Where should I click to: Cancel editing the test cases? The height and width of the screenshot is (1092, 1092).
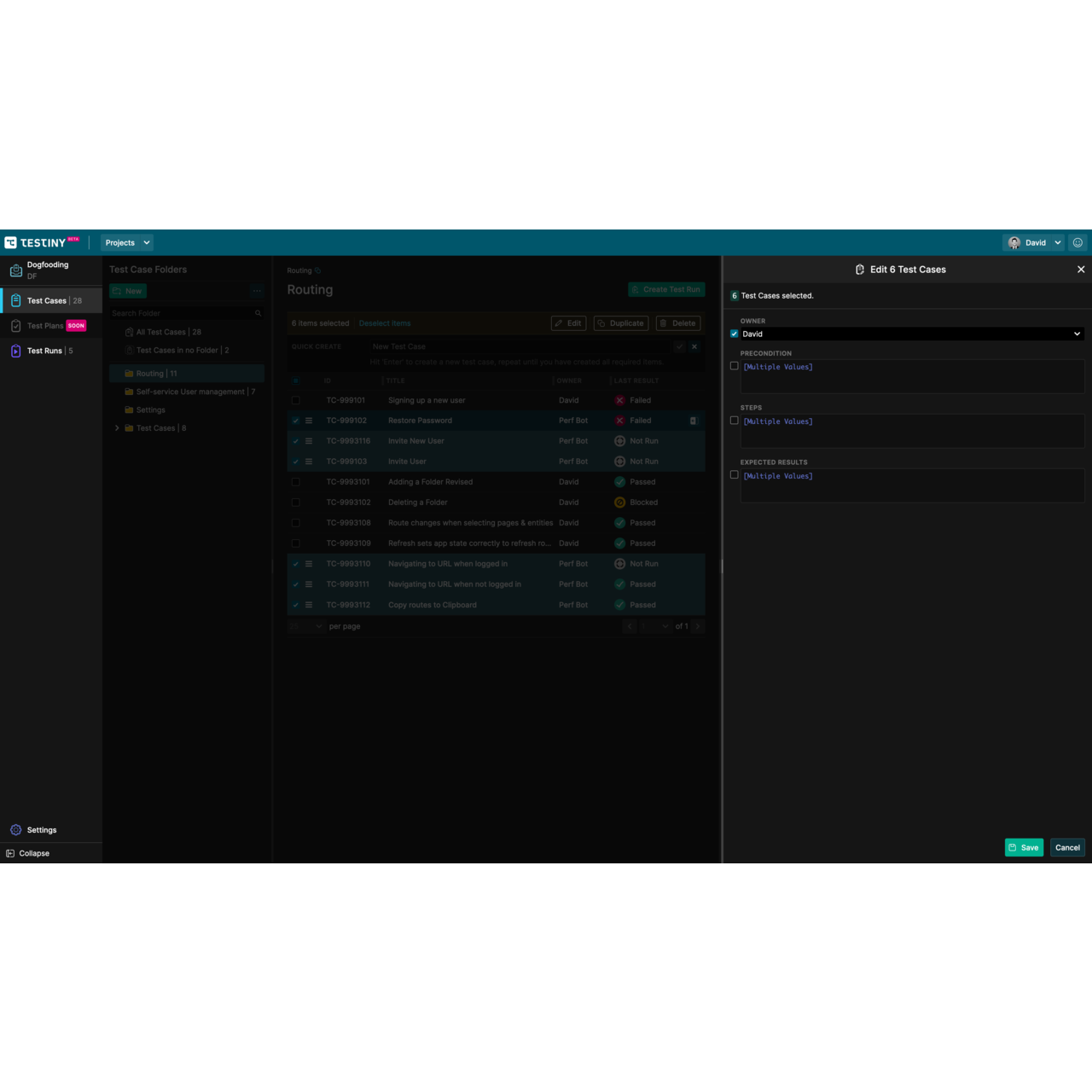(x=1067, y=847)
